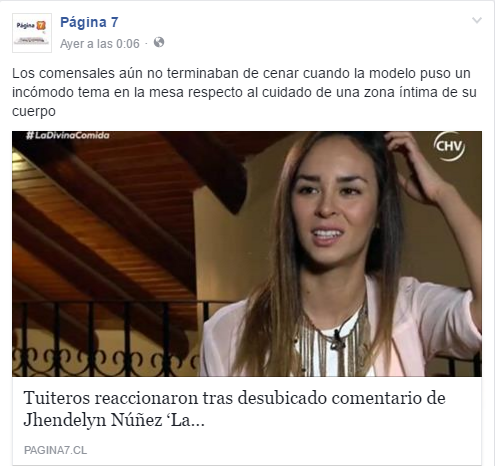Click the #LaDivinaComida hashtag watermark
Screen dimensions: 495x466
[x=68, y=135]
